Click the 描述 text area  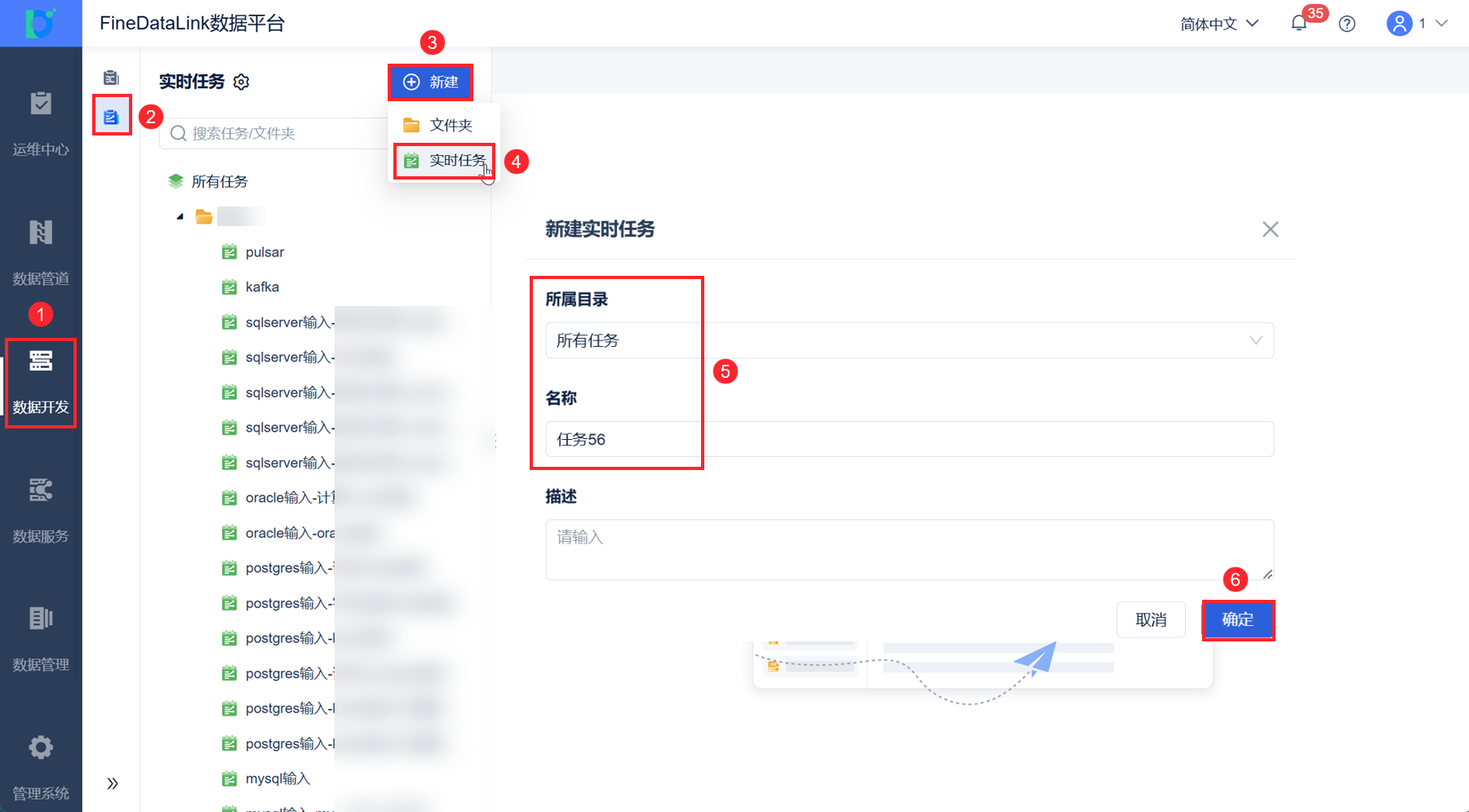[909, 549]
